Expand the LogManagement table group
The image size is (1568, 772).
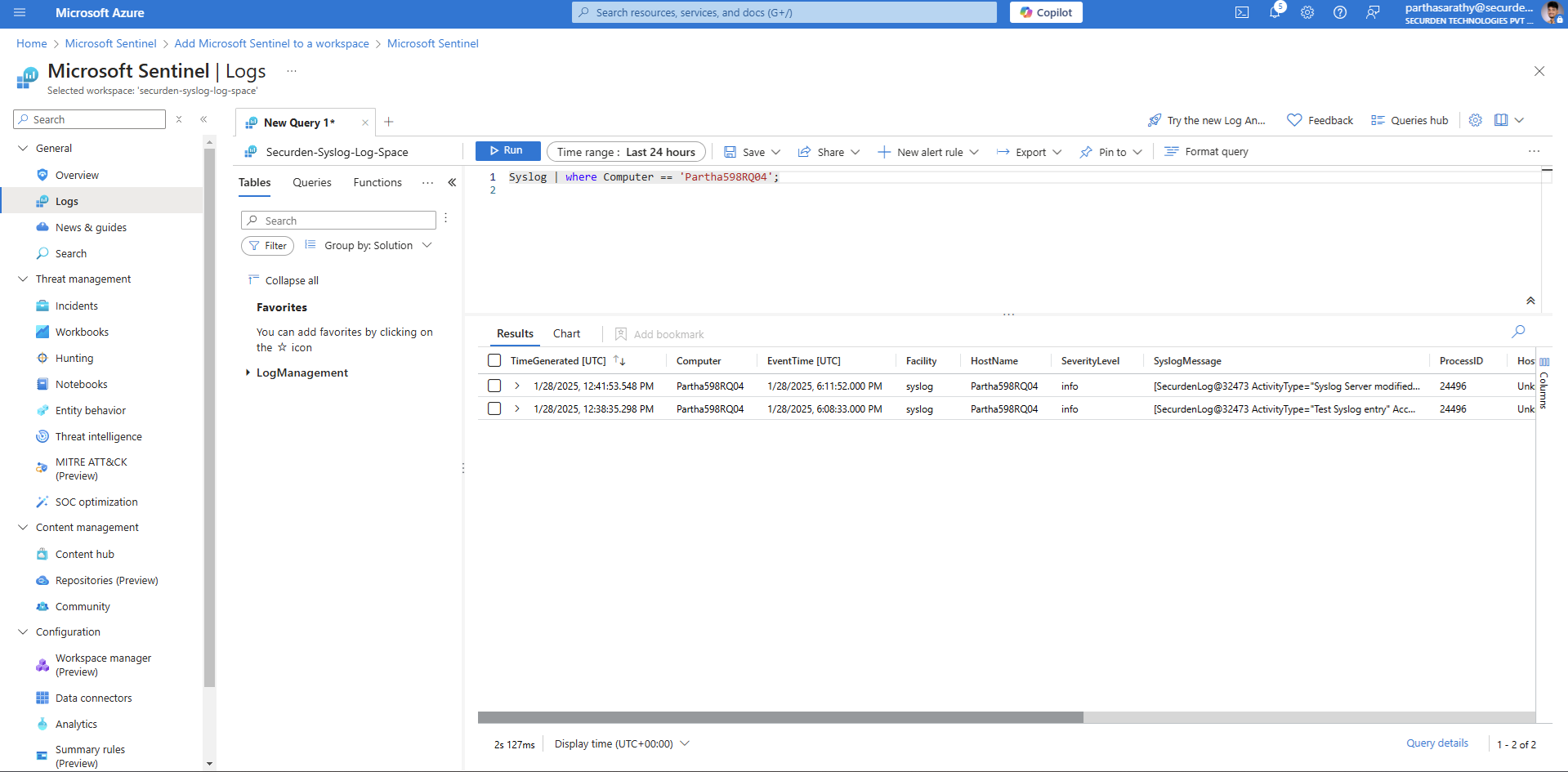point(248,373)
